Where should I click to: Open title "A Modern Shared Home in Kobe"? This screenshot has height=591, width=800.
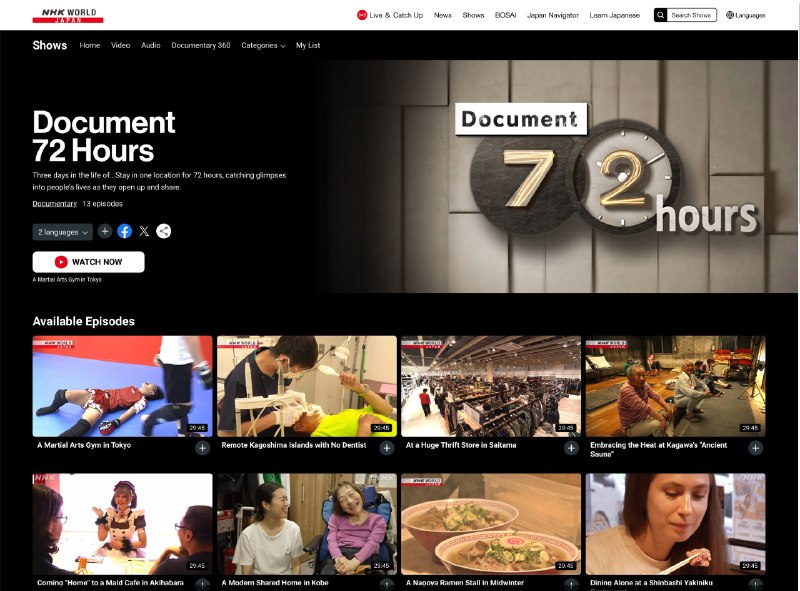point(275,582)
